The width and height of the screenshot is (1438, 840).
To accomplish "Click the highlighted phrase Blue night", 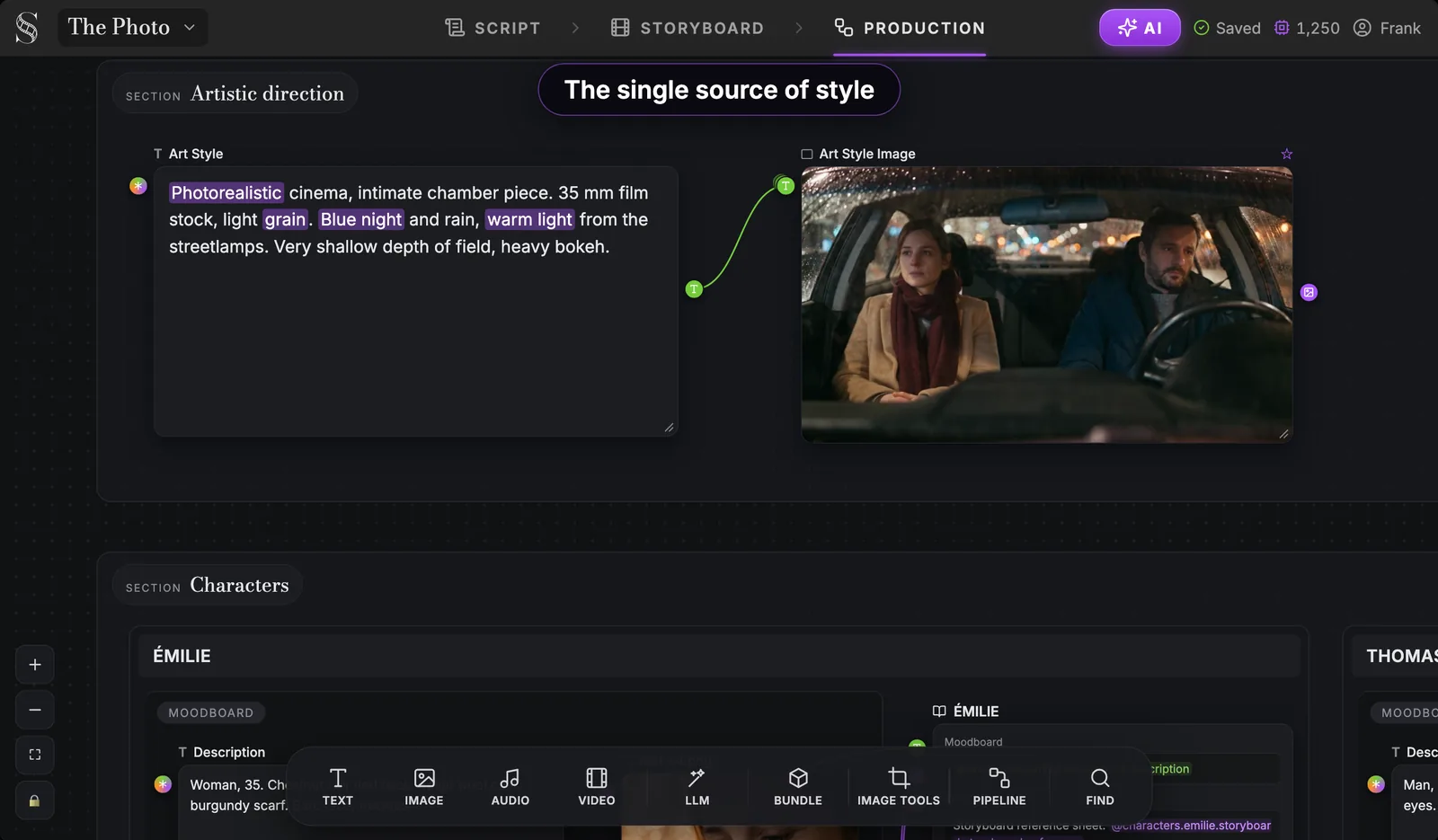I will click(x=361, y=219).
